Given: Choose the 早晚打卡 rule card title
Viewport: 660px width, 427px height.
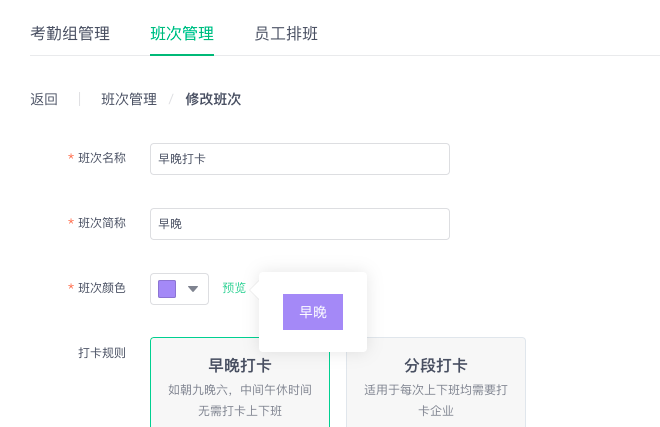Looking at the screenshot, I should 240,366.
